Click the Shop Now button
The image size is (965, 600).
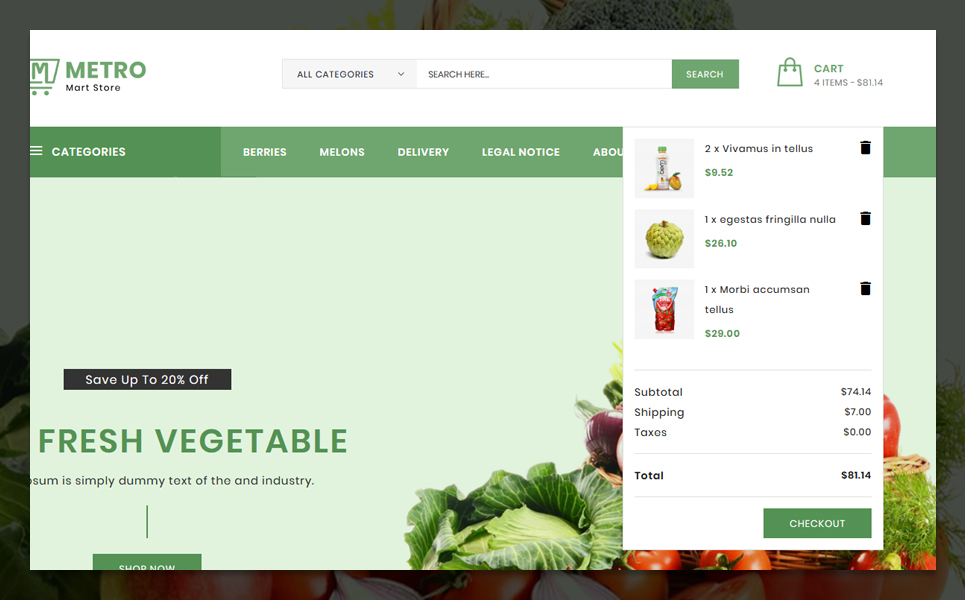(147, 562)
